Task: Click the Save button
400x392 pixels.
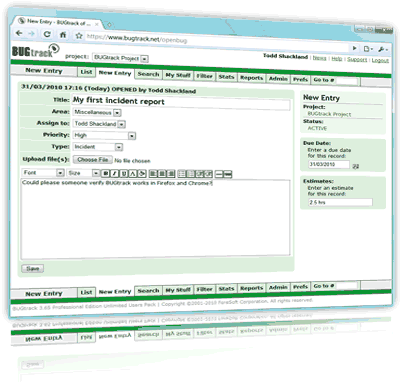Action: 33,269
